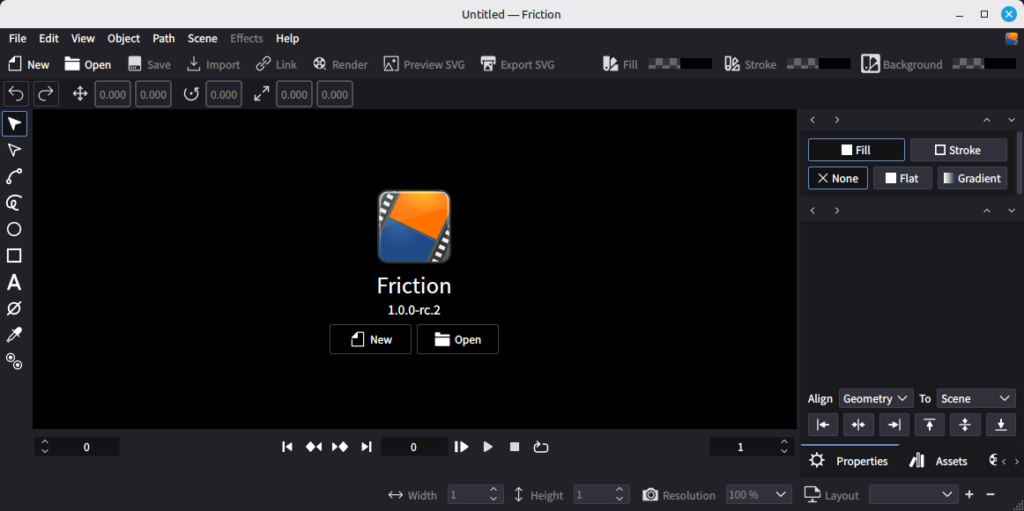Toggle the loop playback button
The height and width of the screenshot is (511, 1024).
click(541, 447)
